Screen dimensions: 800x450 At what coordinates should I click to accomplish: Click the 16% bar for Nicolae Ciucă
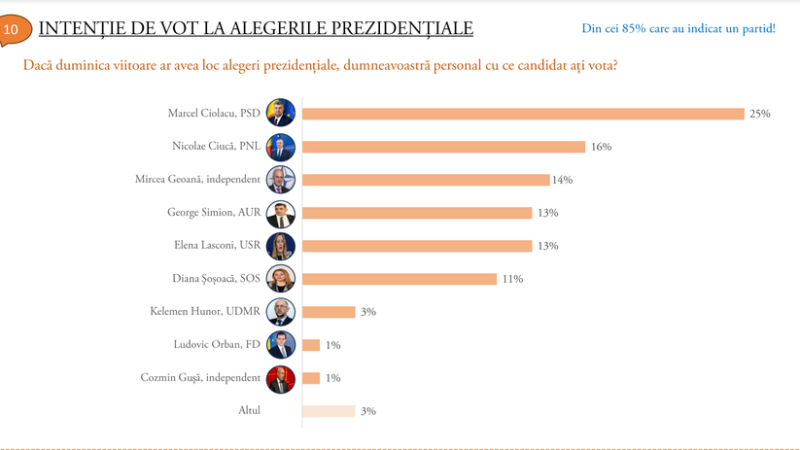(443, 146)
